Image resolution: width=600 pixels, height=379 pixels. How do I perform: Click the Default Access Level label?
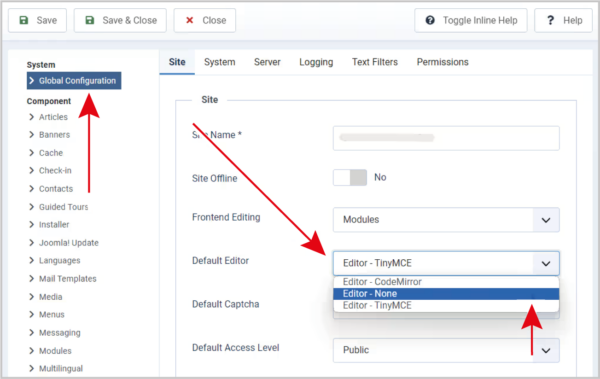[236, 348]
